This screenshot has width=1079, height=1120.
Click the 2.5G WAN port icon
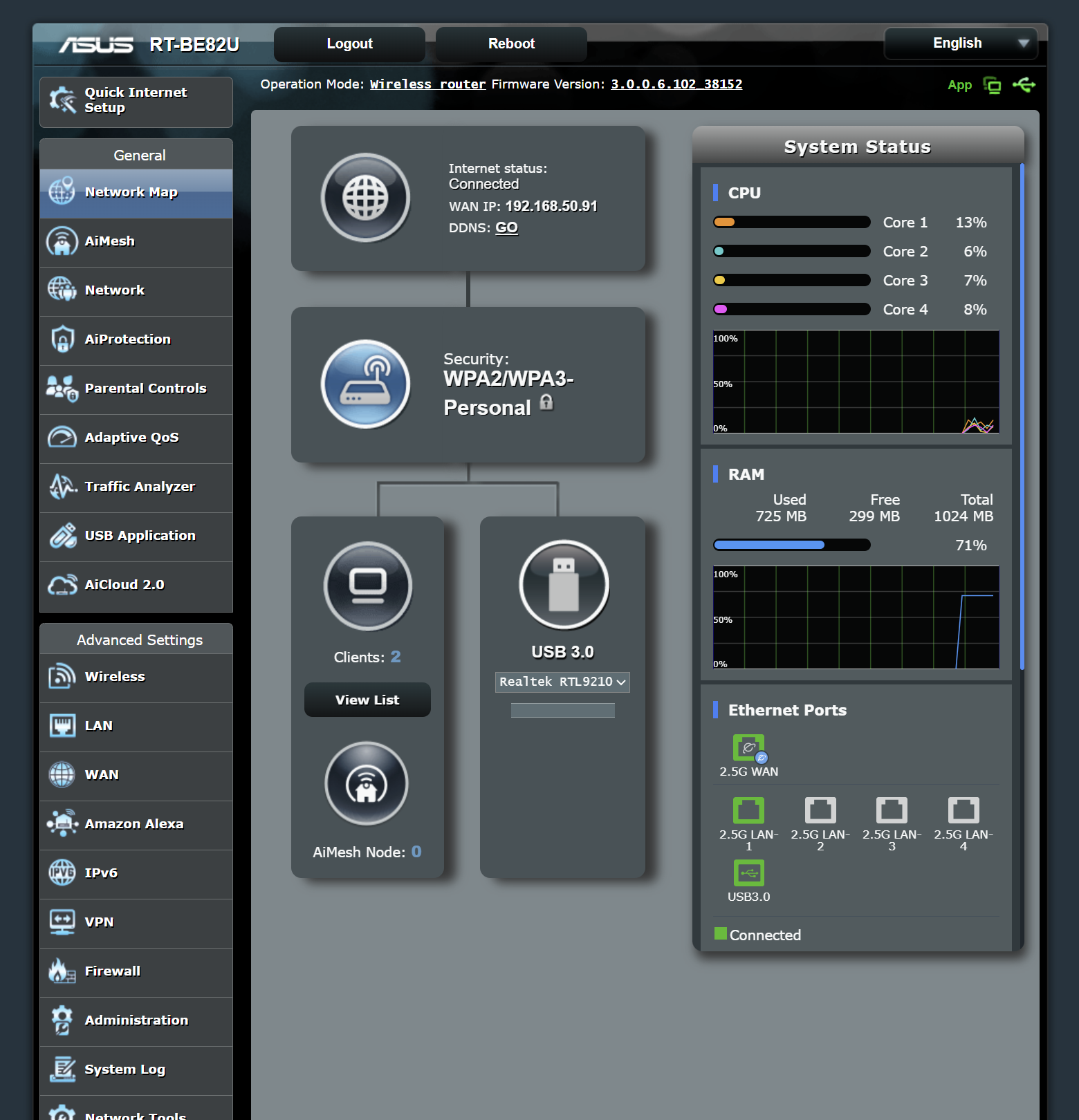point(749,748)
